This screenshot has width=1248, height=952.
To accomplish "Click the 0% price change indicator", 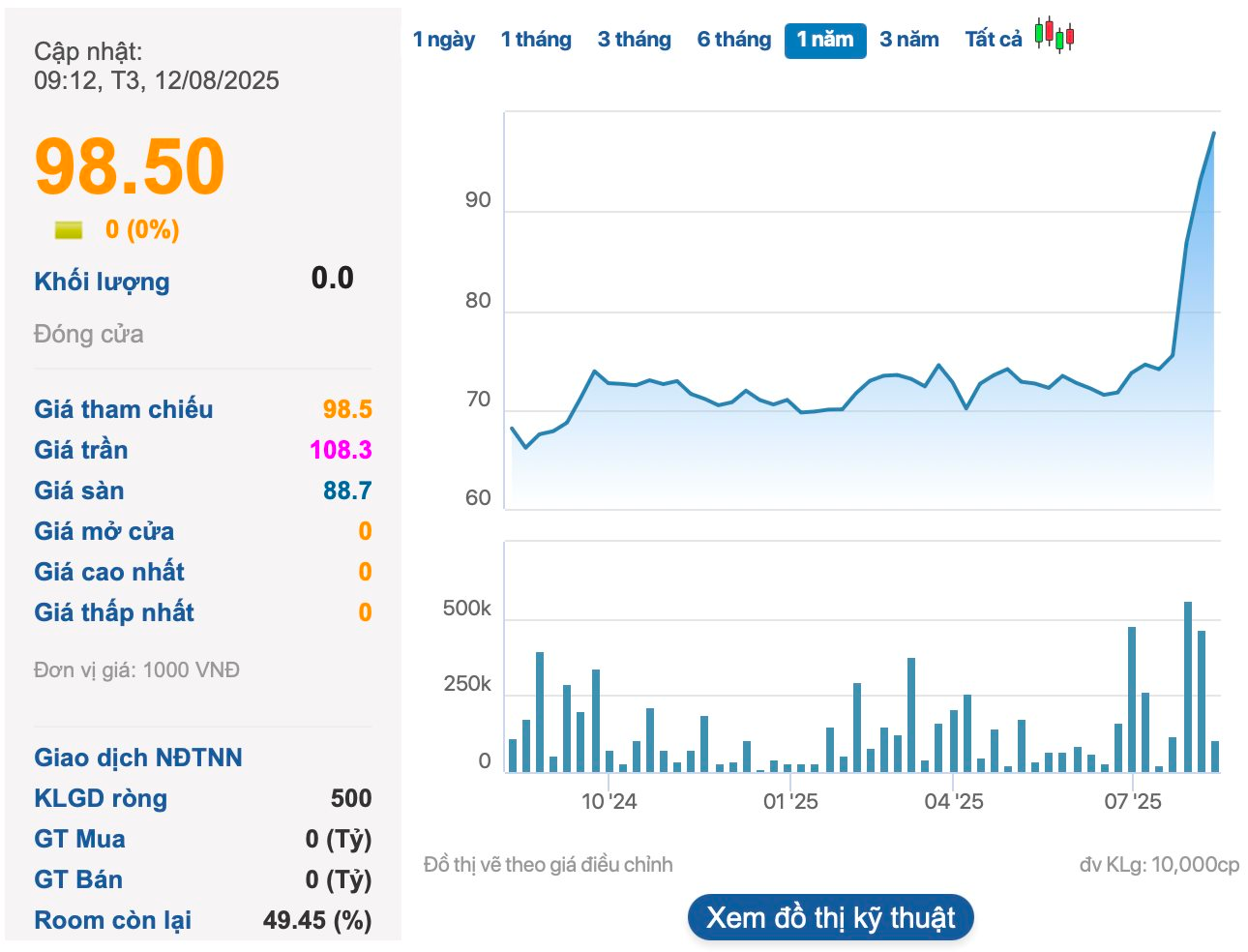I will (142, 230).
